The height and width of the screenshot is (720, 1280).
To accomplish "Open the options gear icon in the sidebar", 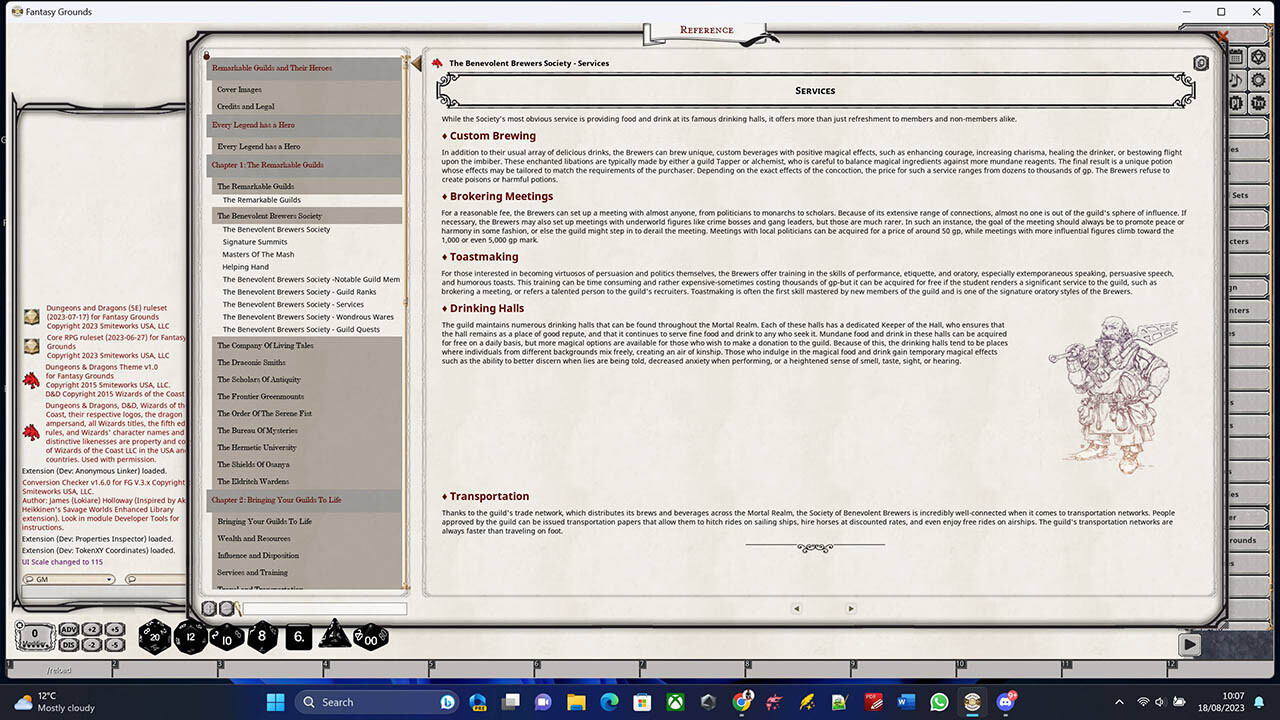I will click(1257, 80).
